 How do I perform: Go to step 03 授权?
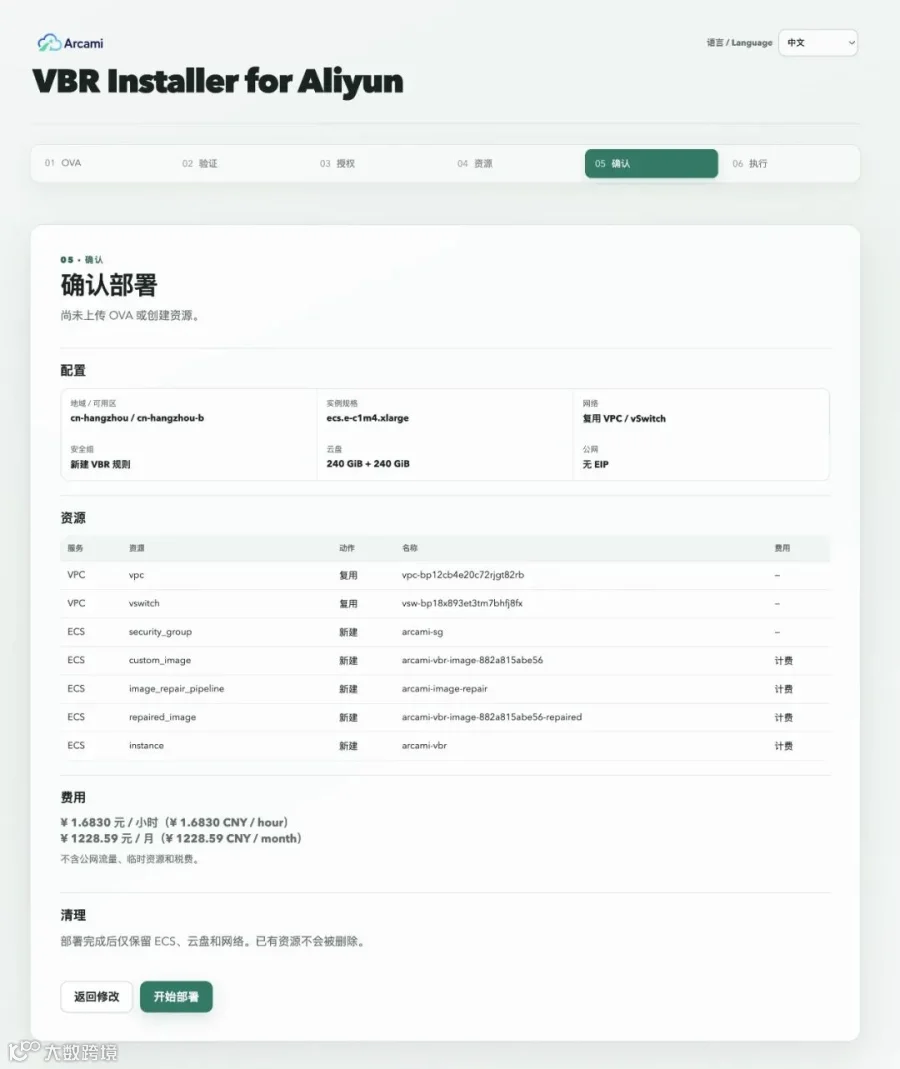pos(377,164)
